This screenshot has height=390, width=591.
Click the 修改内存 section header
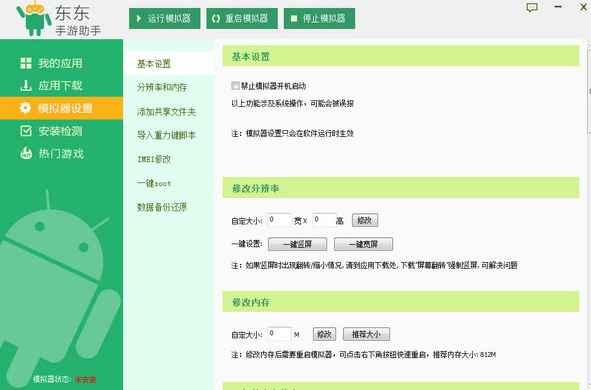point(401,301)
